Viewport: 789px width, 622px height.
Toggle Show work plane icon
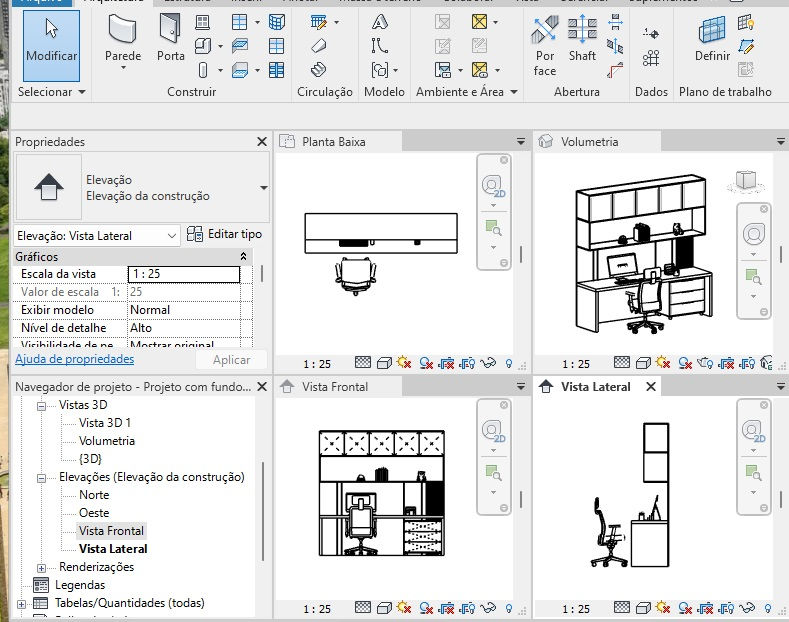pyautogui.click(x=746, y=22)
